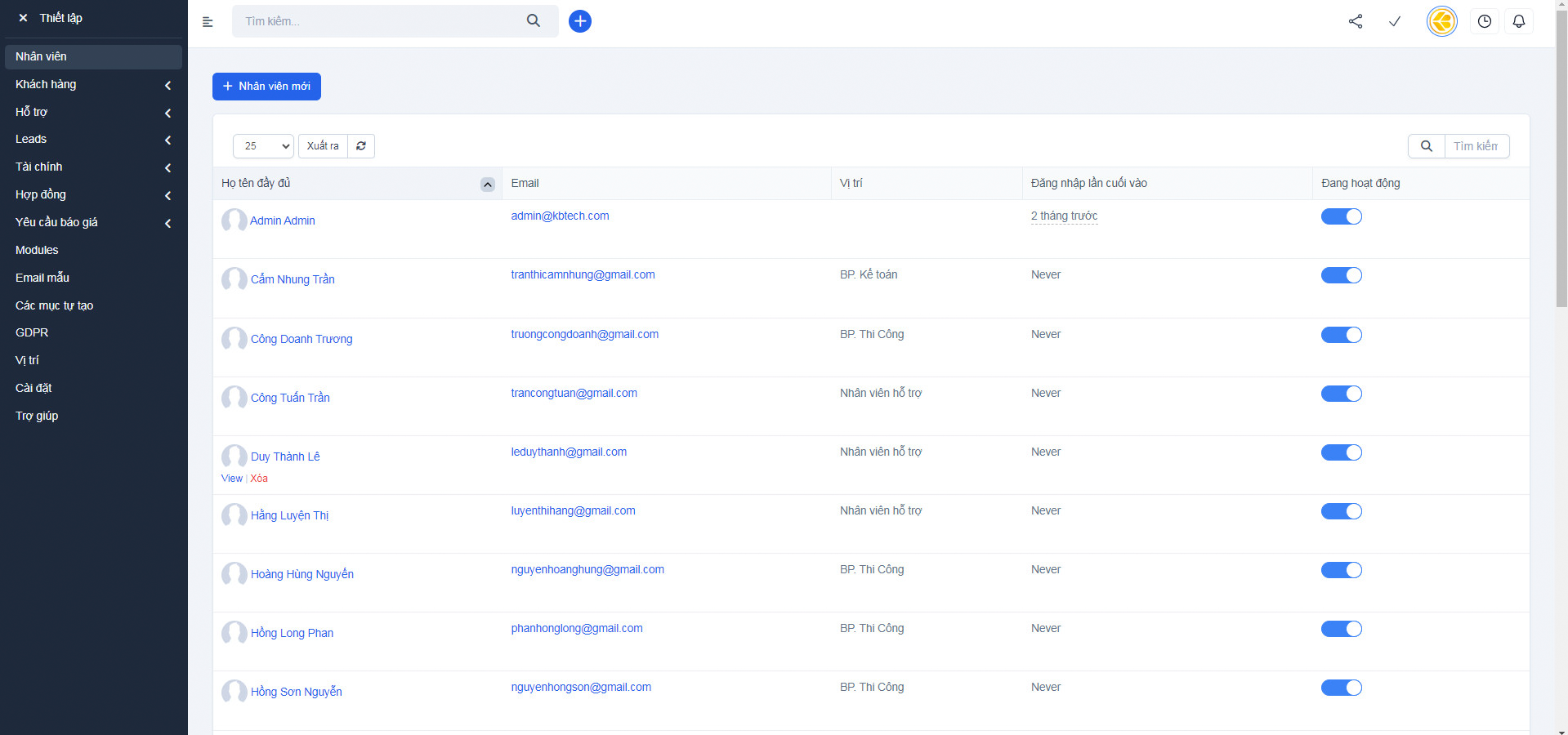The height and width of the screenshot is (735, 1568).
Task: Open the tranthicamnhung@gmail.com email link
Action: [583, 275]
